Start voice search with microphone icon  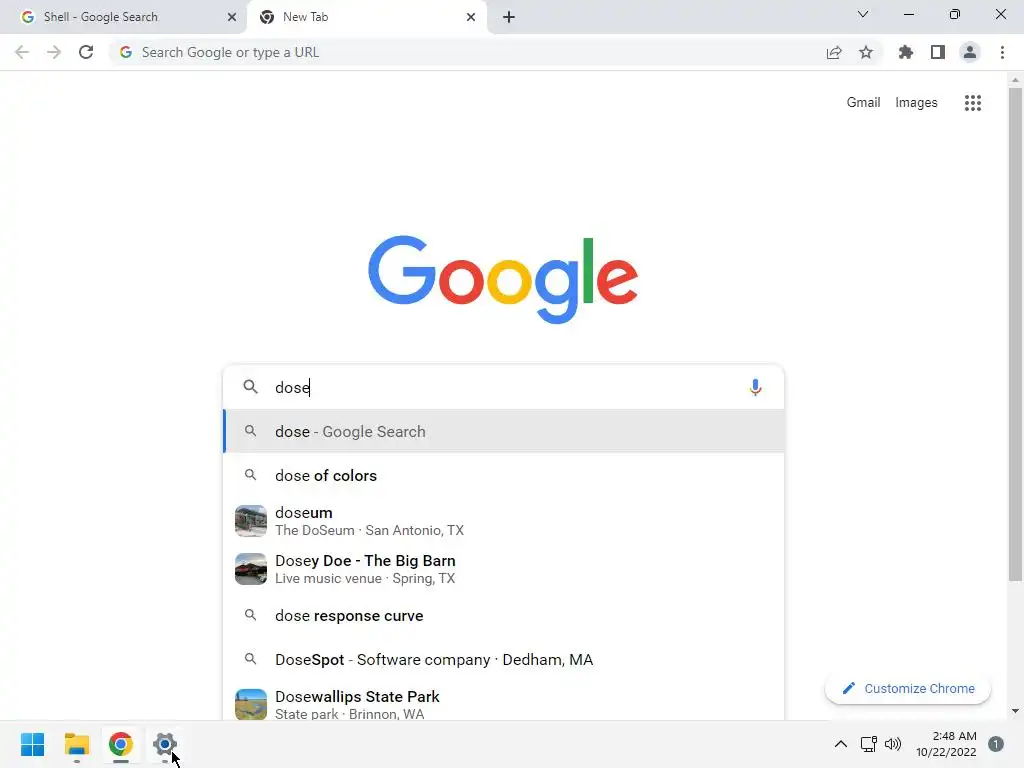[x=755, y=387]
